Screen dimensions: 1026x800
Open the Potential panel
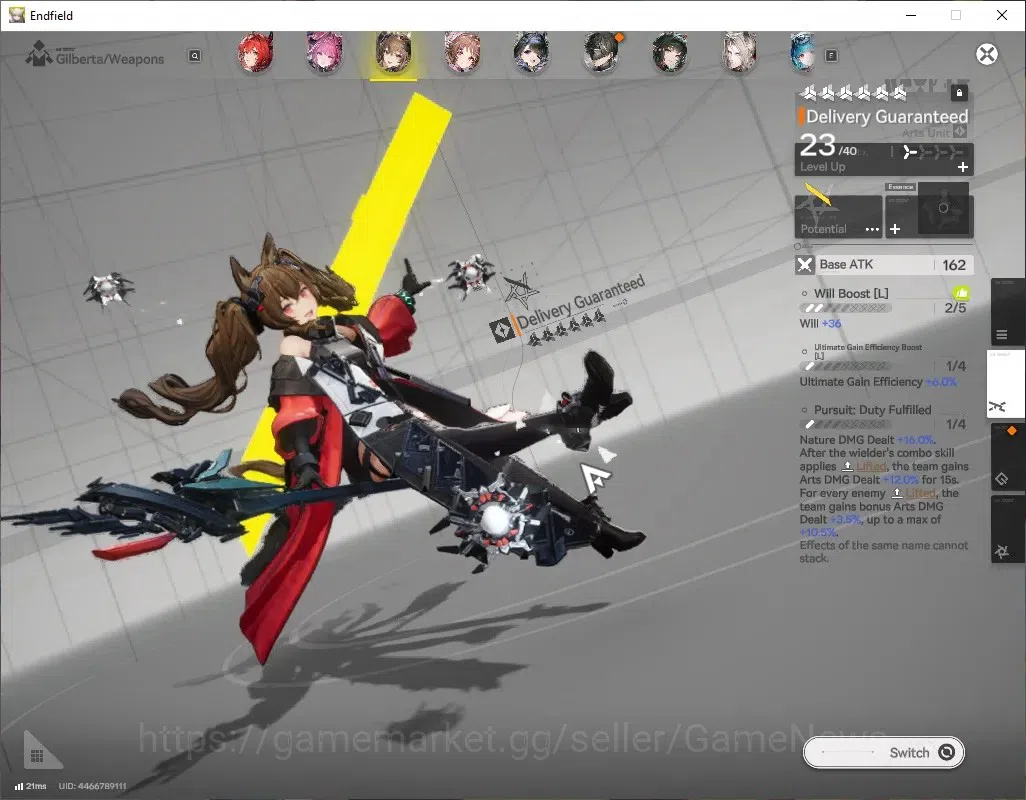[839, 216]
